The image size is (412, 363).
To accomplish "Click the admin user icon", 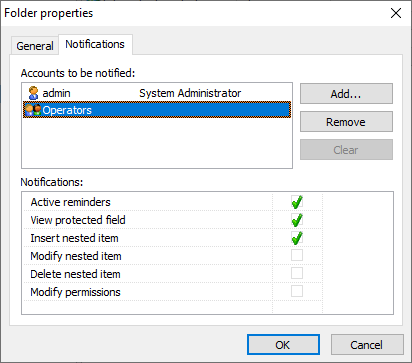I will (33, 93).
